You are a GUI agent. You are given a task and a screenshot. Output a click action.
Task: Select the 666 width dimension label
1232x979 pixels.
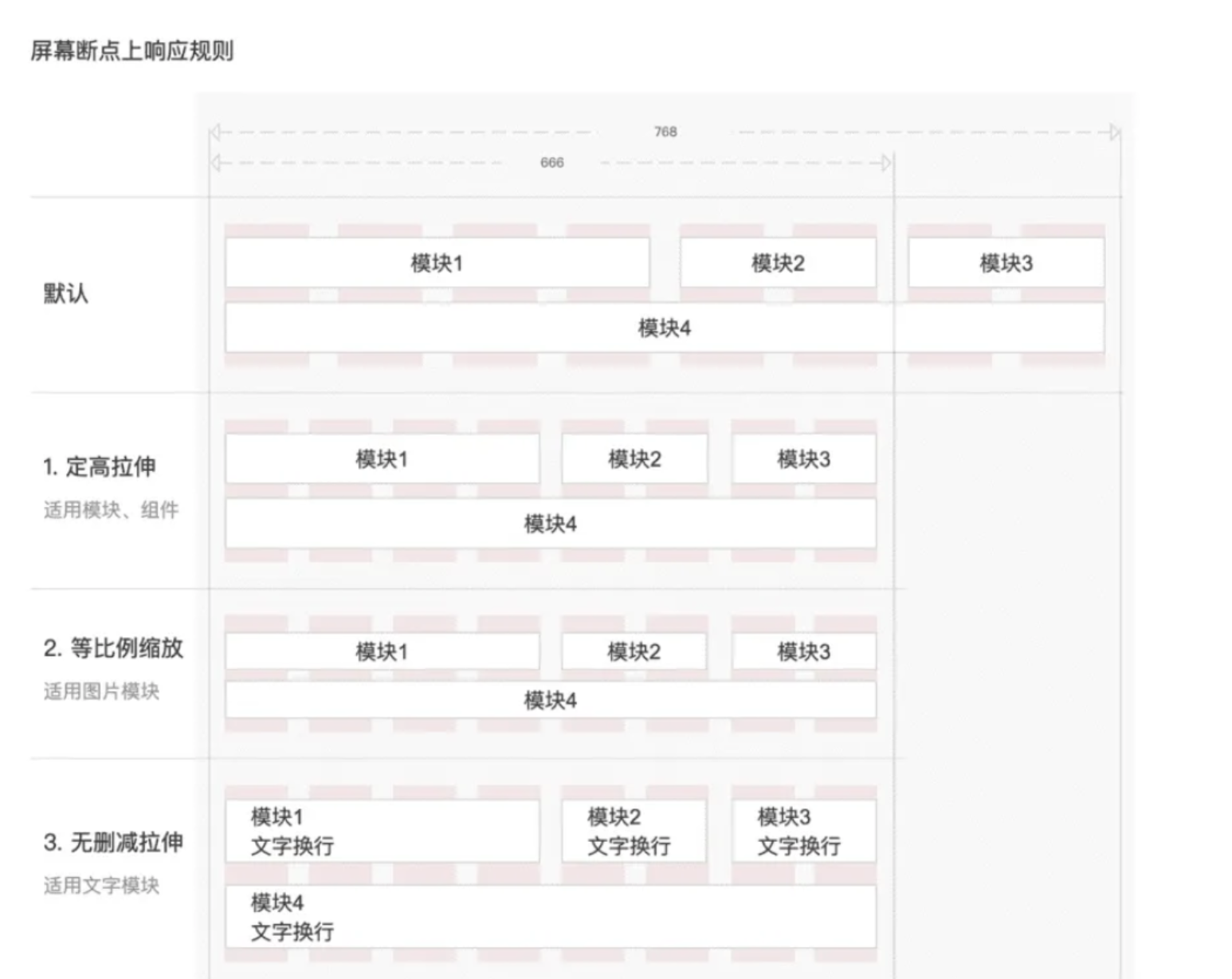(x=551, y=163)
